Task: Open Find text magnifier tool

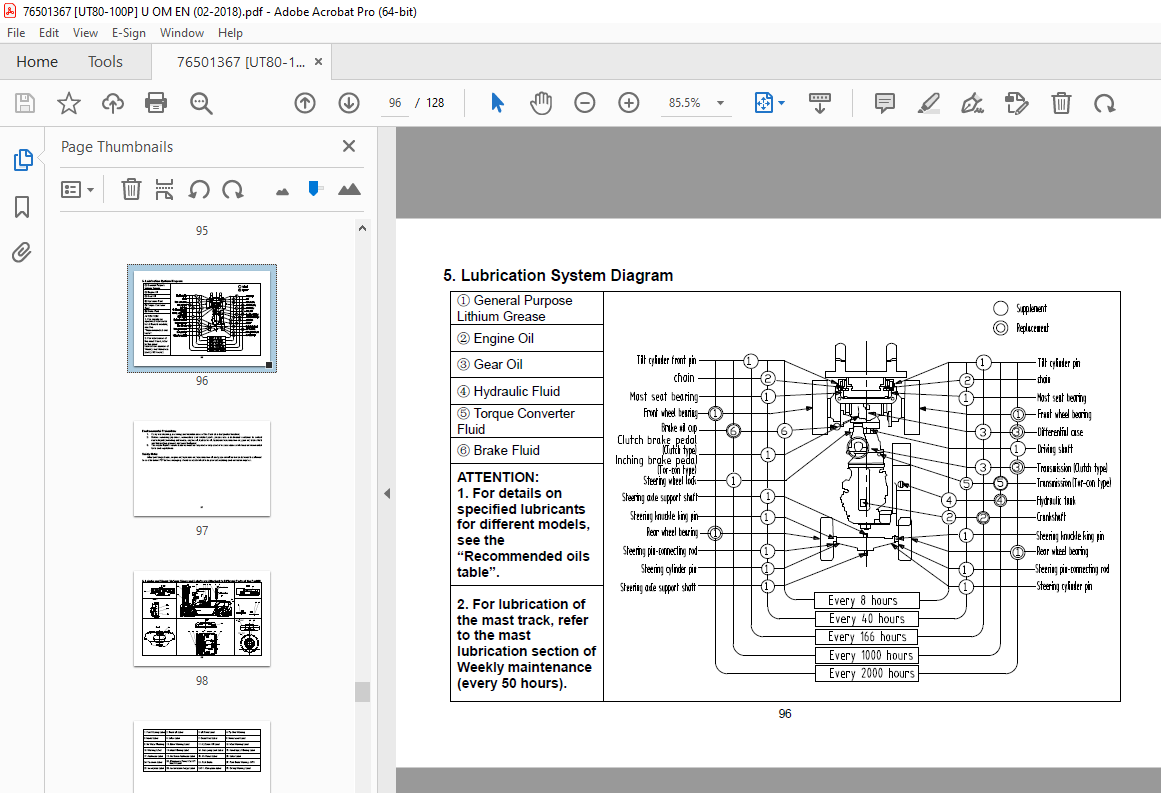Action: (x=201, y=103)
